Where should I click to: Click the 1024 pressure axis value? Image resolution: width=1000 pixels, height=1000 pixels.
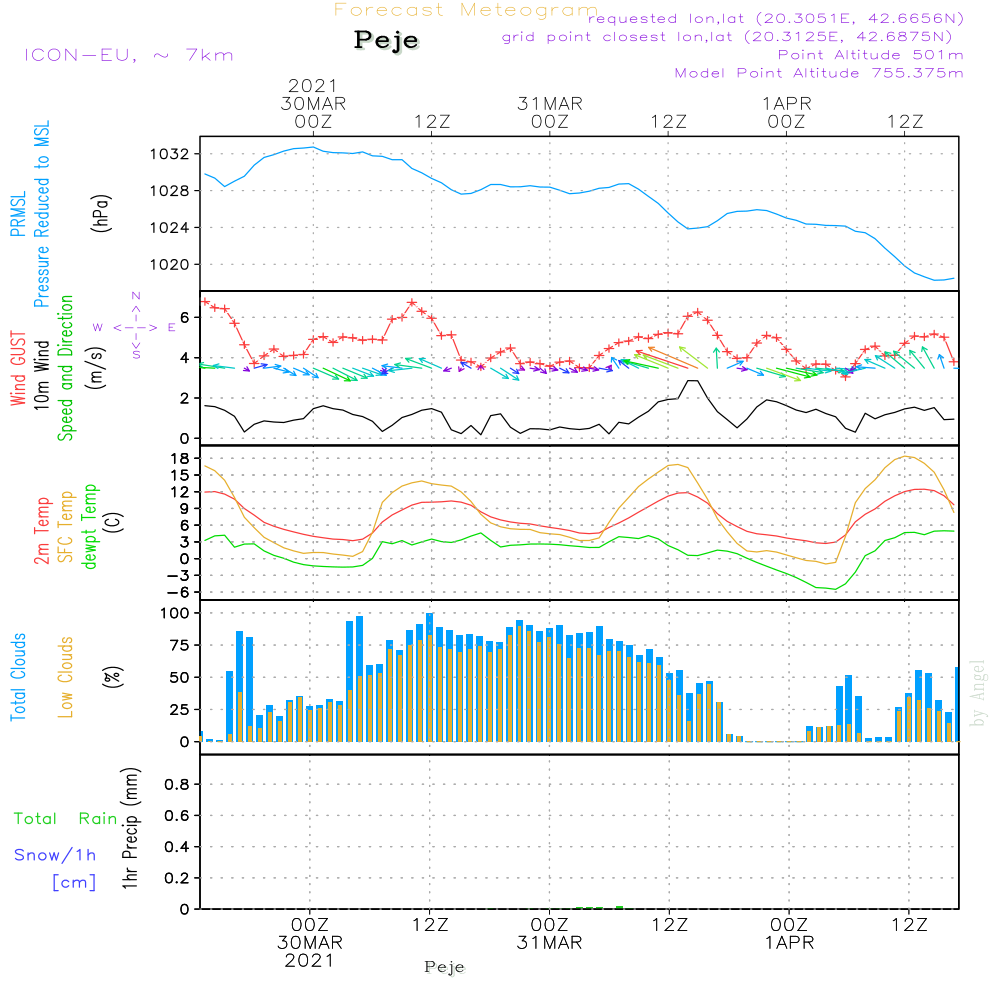(x=170, y=228)
